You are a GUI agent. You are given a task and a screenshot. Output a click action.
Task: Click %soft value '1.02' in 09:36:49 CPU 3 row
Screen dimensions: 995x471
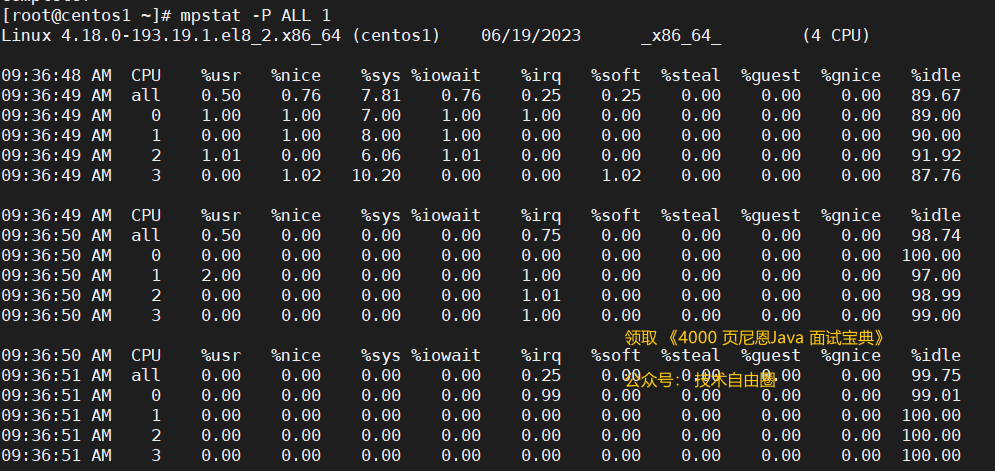pyautogui.click(x=621, y=175)
